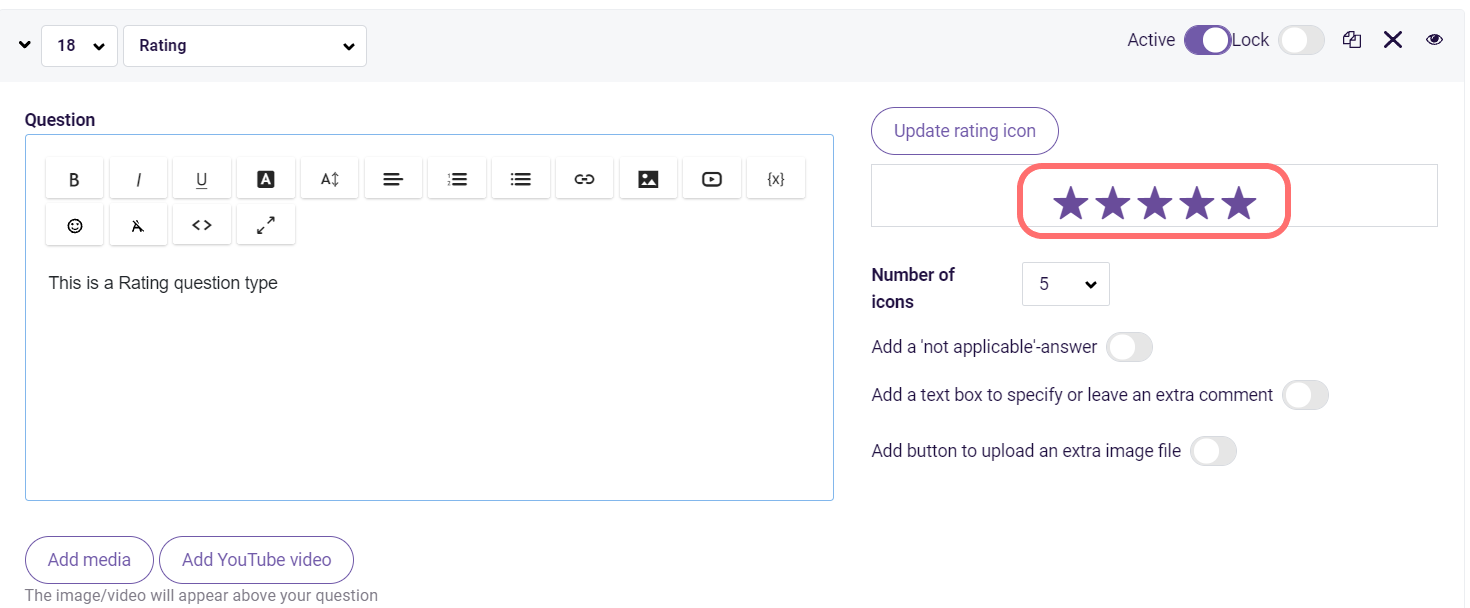The height and width of the screenshot is (608, 1470).
Task: Open the text color picker icon
Action: coord(265,178)
